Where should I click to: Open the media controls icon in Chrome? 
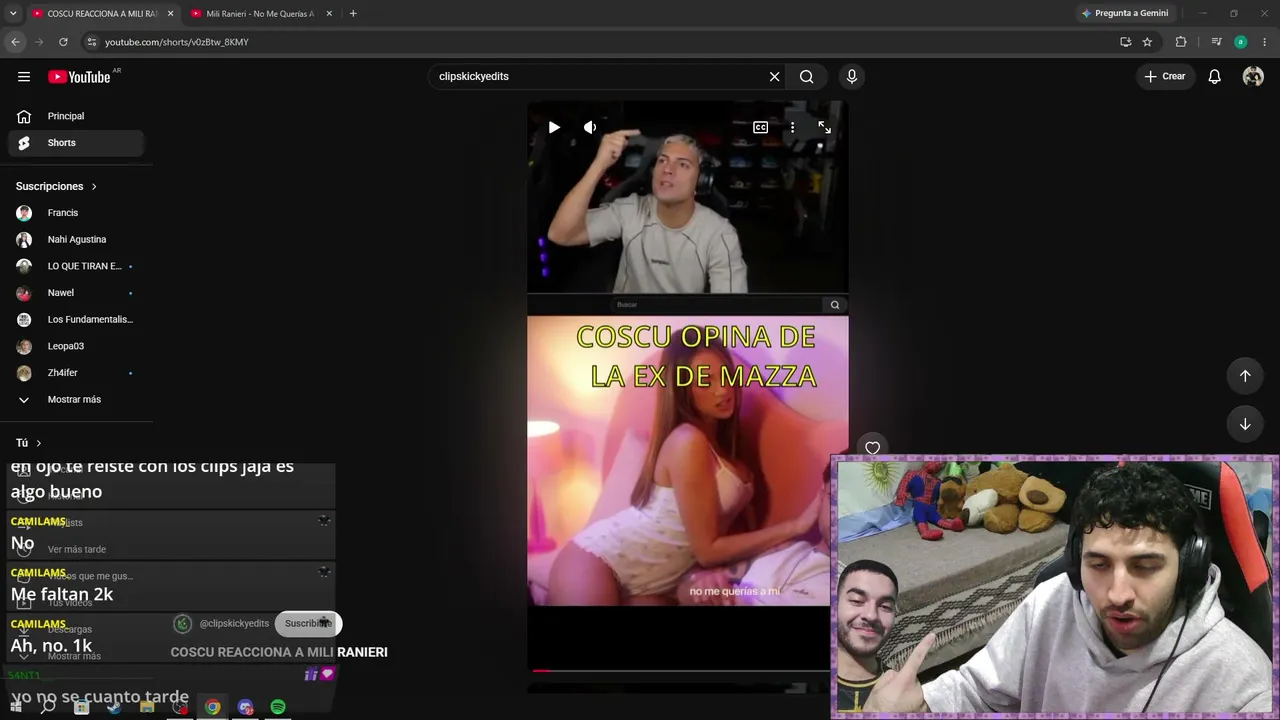pos(1216,42)
